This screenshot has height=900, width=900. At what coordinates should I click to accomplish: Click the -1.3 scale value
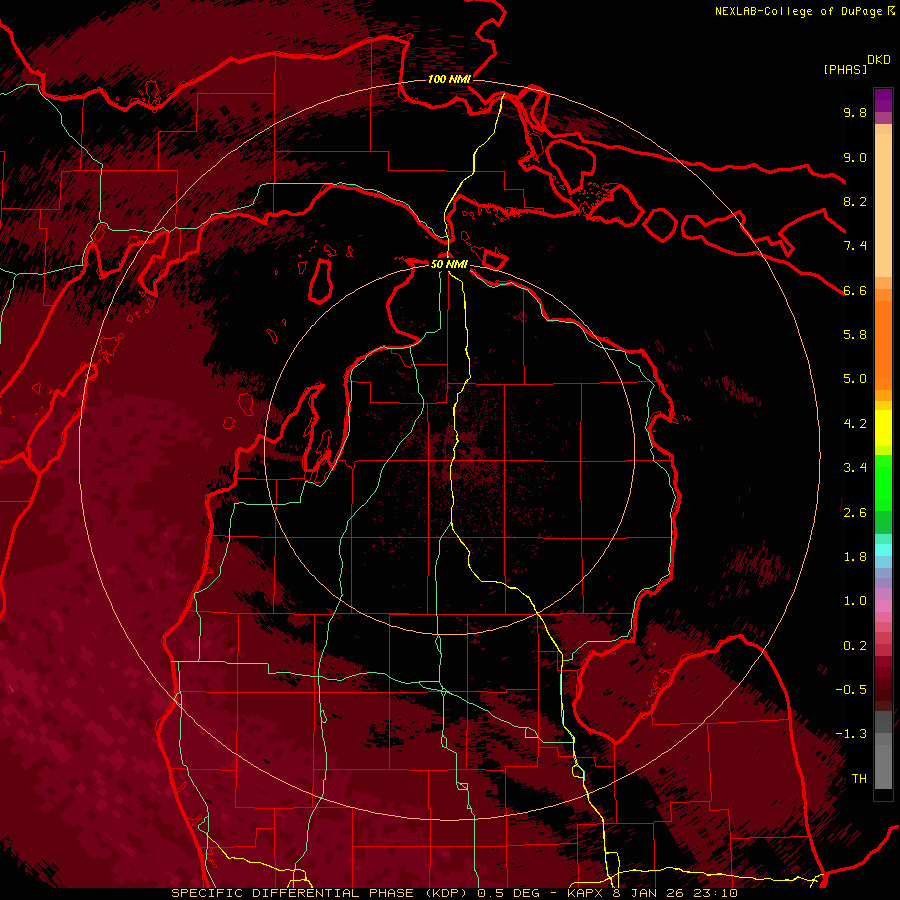coord(851,734)
